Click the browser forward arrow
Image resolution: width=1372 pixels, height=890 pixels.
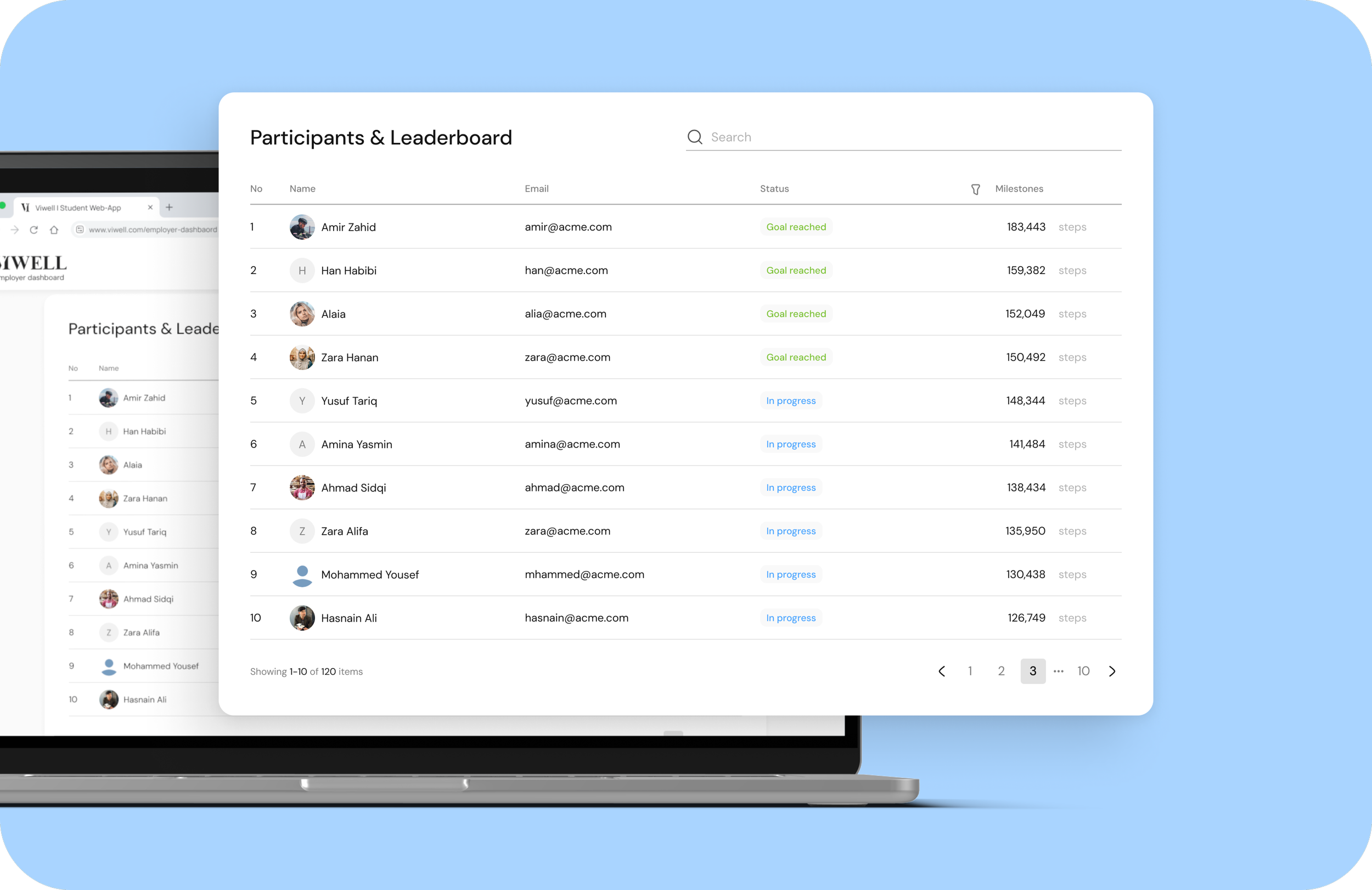[x=15, y=230]
